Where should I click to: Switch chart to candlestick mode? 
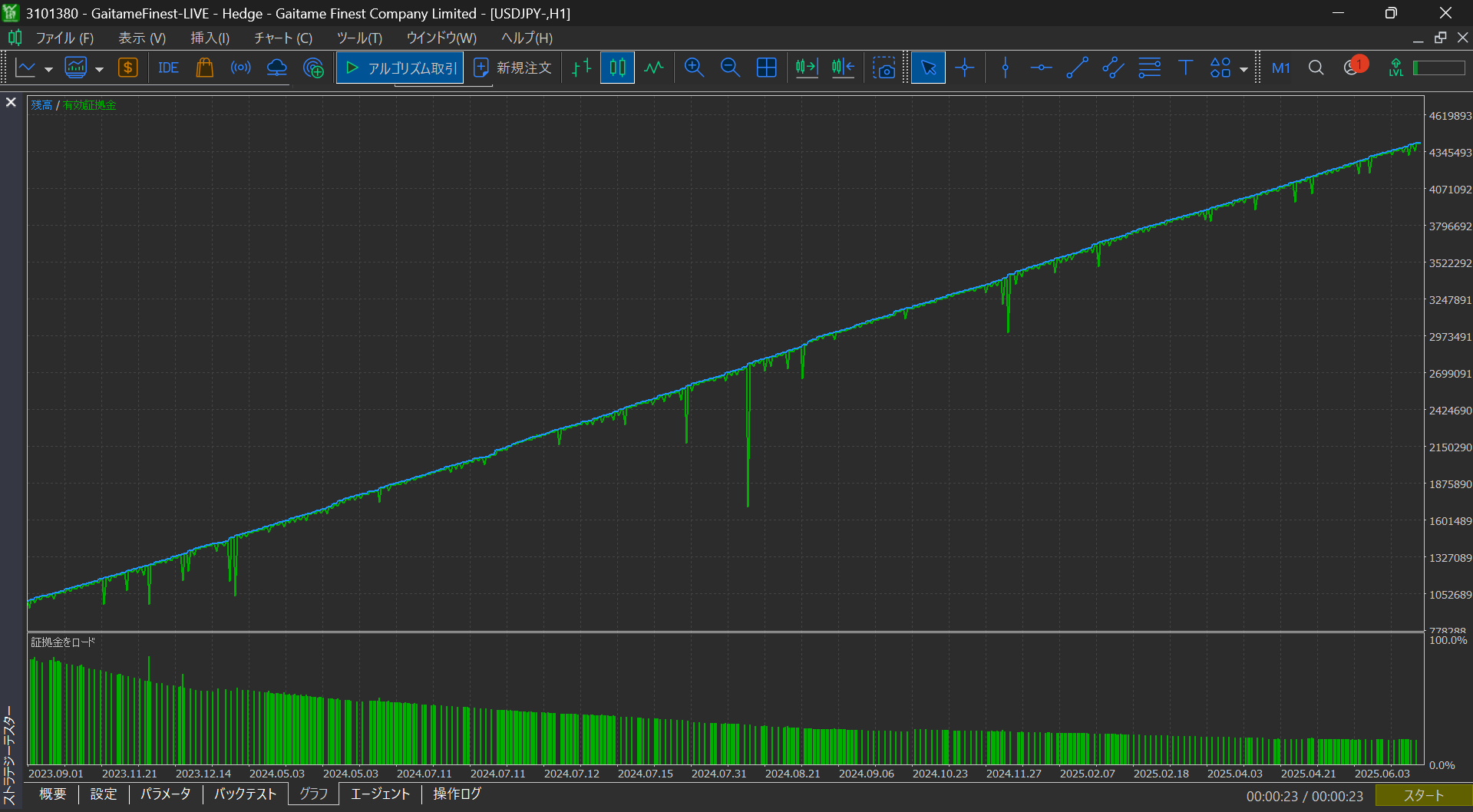(x=617, y=68)
